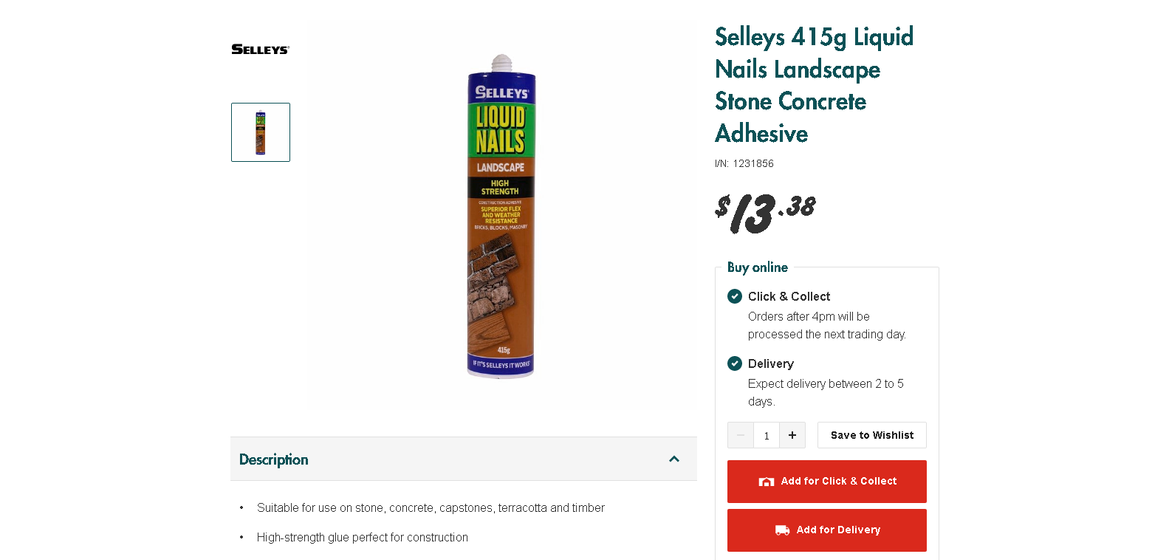Decrease quantity with the minus button
This screenshot has width=1169, height=560.
740,435
